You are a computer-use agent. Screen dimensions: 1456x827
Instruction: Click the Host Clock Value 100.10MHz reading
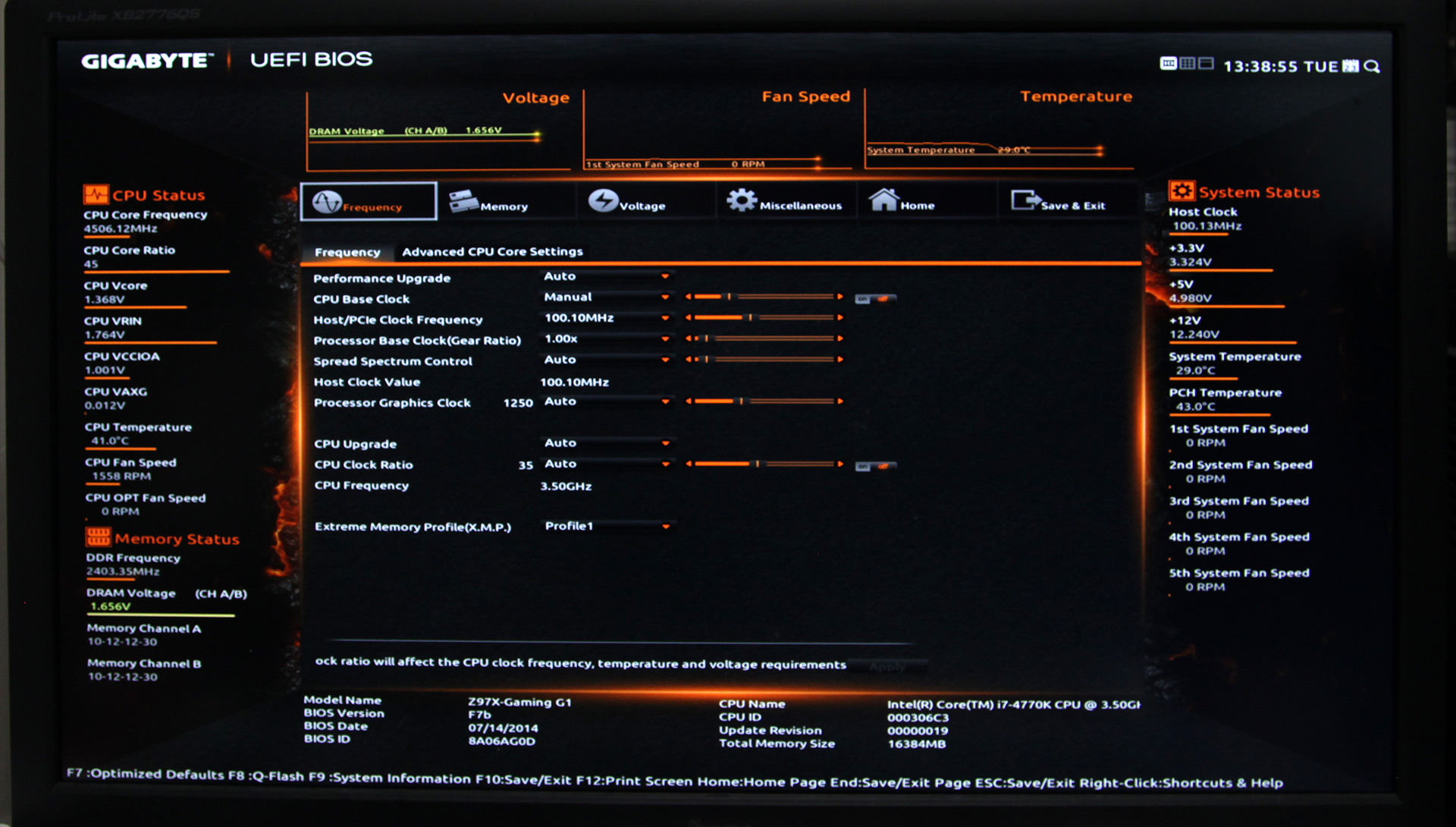coord(574,382)
